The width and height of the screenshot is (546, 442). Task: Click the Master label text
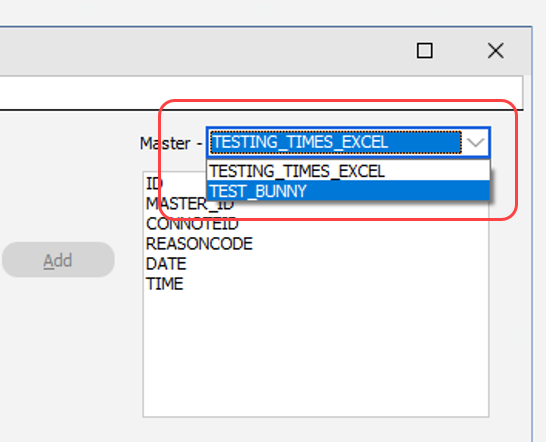[x=165, y=144]
